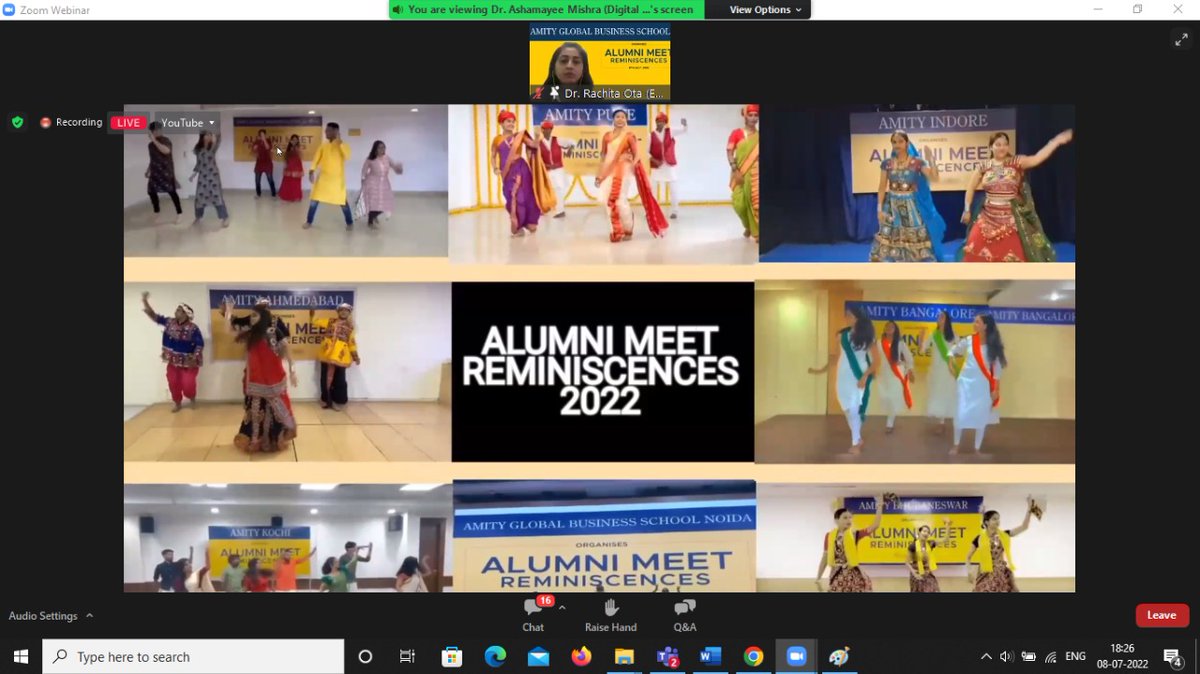Open the Mail app on the taskbar

coord(538,656)
